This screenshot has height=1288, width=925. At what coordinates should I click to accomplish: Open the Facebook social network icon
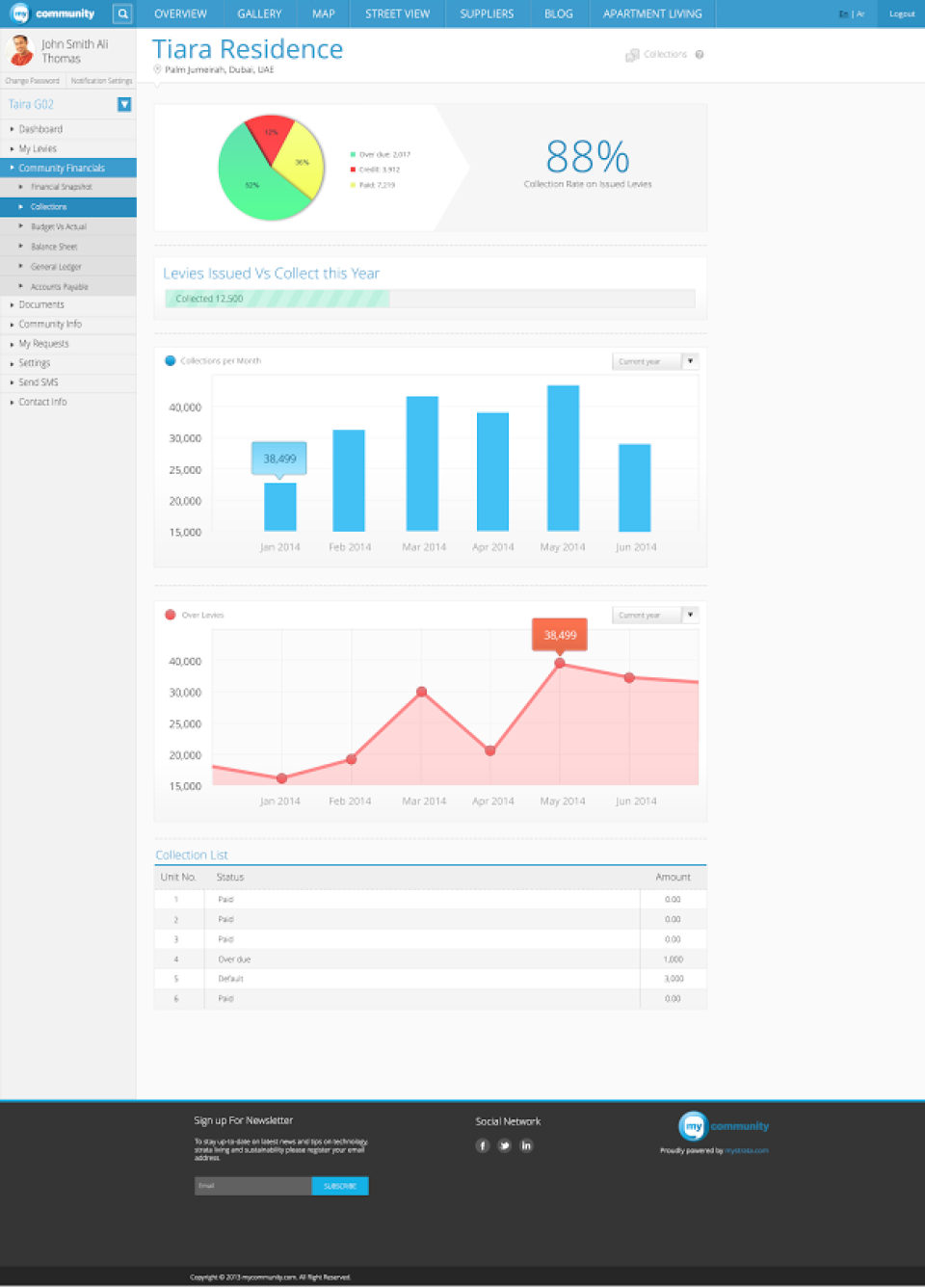click(483, 1145)
